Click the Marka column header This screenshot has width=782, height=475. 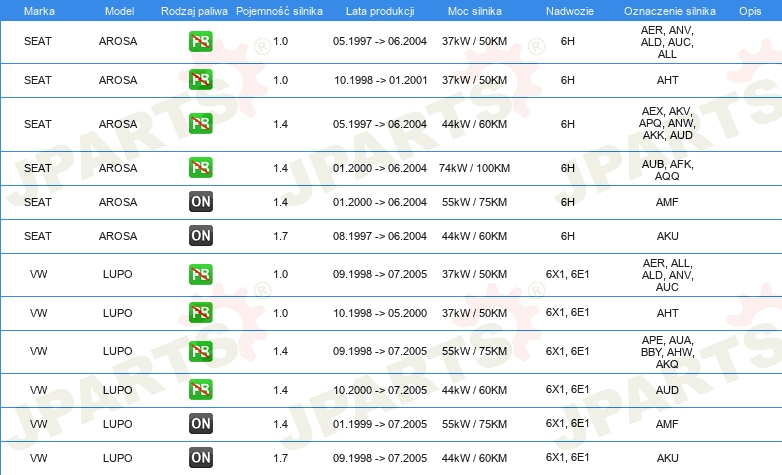pos(39,11)
